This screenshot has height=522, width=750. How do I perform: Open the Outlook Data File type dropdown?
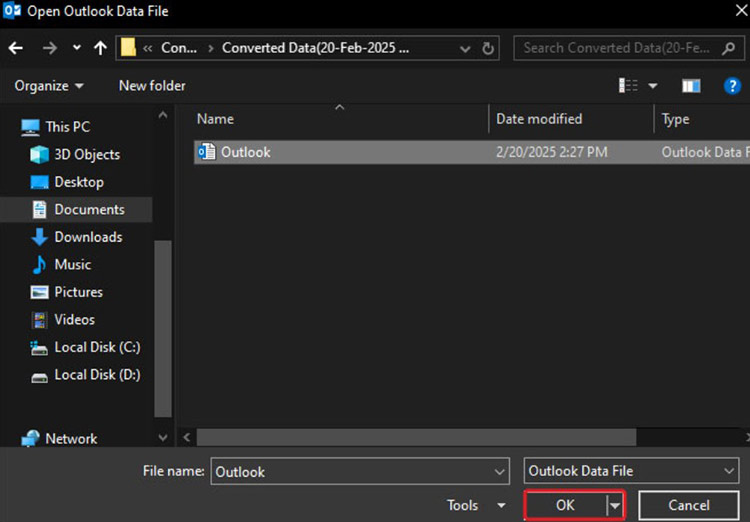pyautogui.click(x=631, y=471)
